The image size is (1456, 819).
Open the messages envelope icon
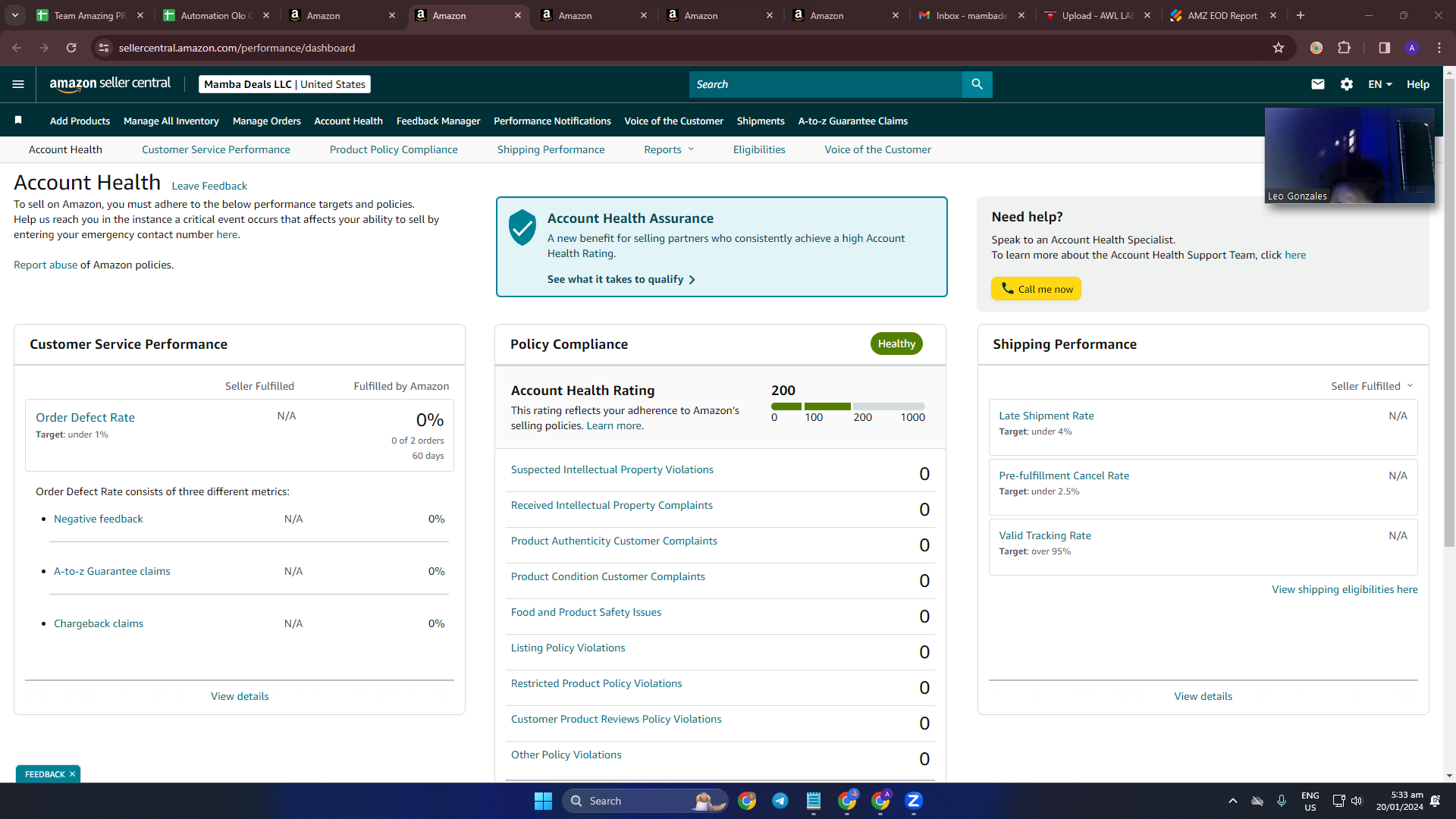tap(1318, 84)
